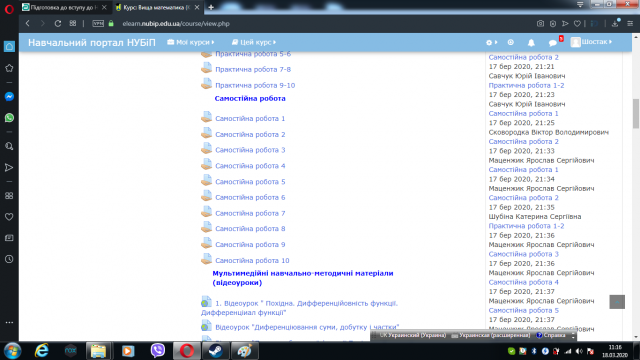Open Навчальний портал НУБіП home link
The width and height of the screenshot is (640, 360).
[91, 42]
